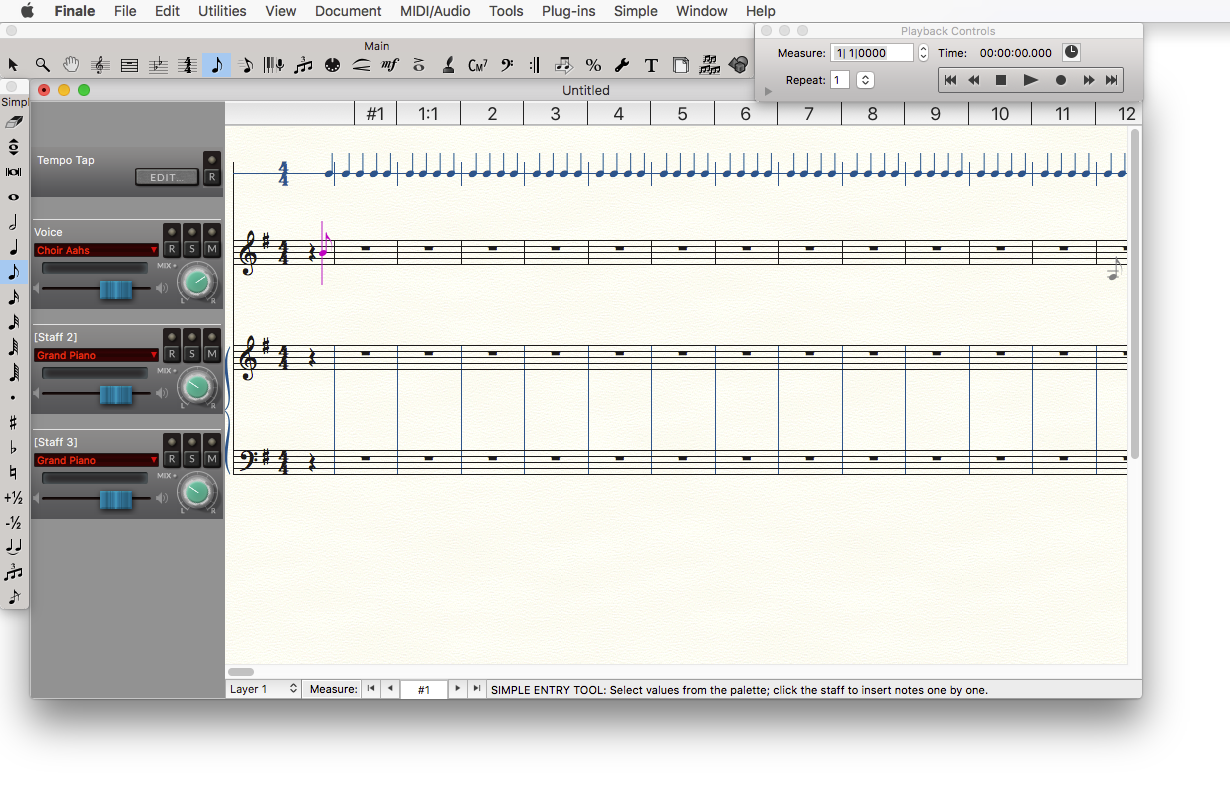Click the measure number field at bottom

tap(424, 689)
